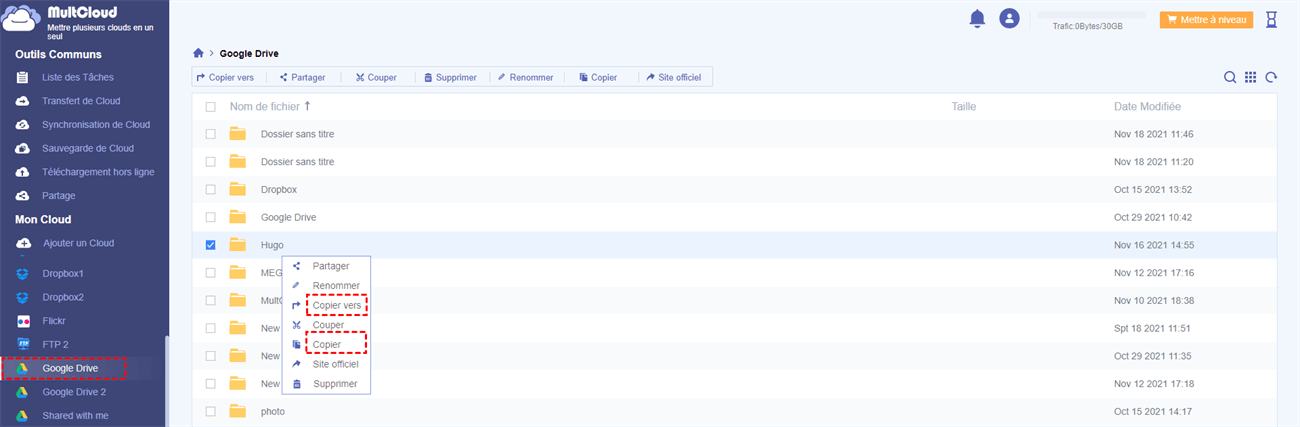Check second Dossier sans titre row (11:20)
Viewport: 1300px width, 427px height.
pyautogui.click(x=210, y=161)
